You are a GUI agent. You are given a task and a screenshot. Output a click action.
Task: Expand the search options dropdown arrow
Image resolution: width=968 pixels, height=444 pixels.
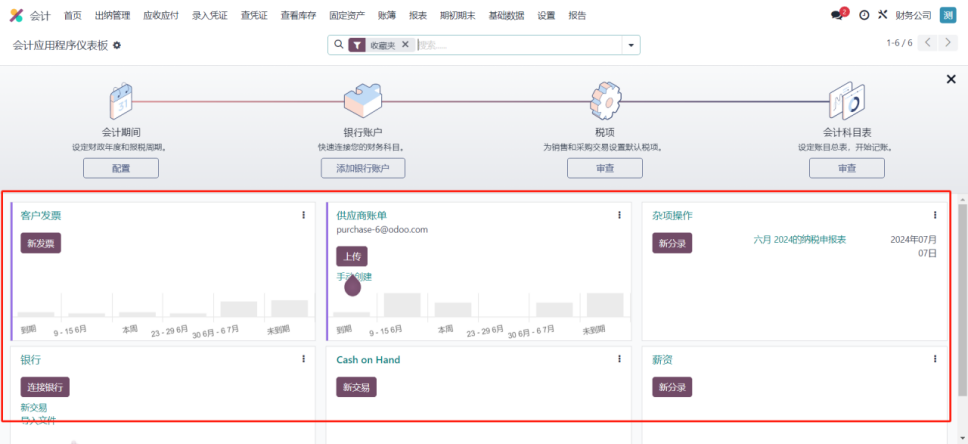tap(631, 45)
